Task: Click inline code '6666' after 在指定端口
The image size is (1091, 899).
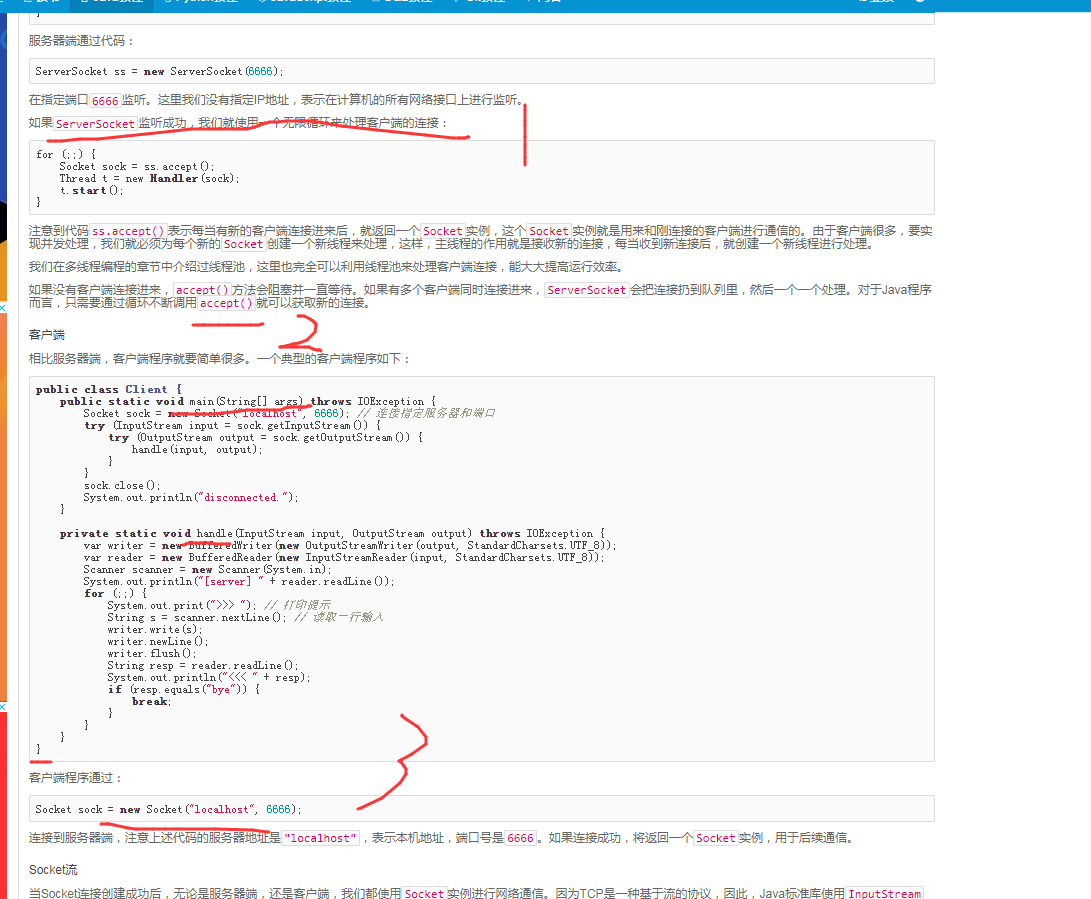Action: pos(105,101)
